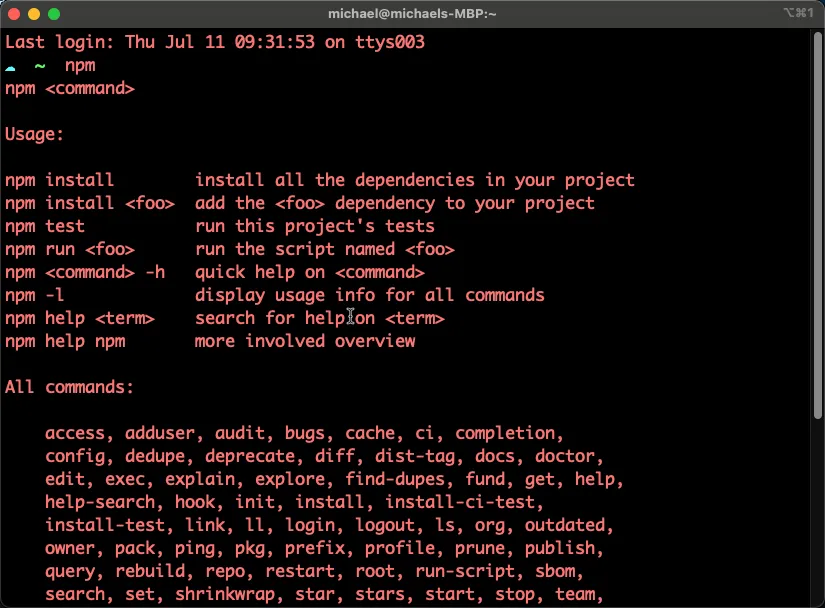Click the 'Usage:' heading text
This screenshot has height=608, width=825.
34,134
